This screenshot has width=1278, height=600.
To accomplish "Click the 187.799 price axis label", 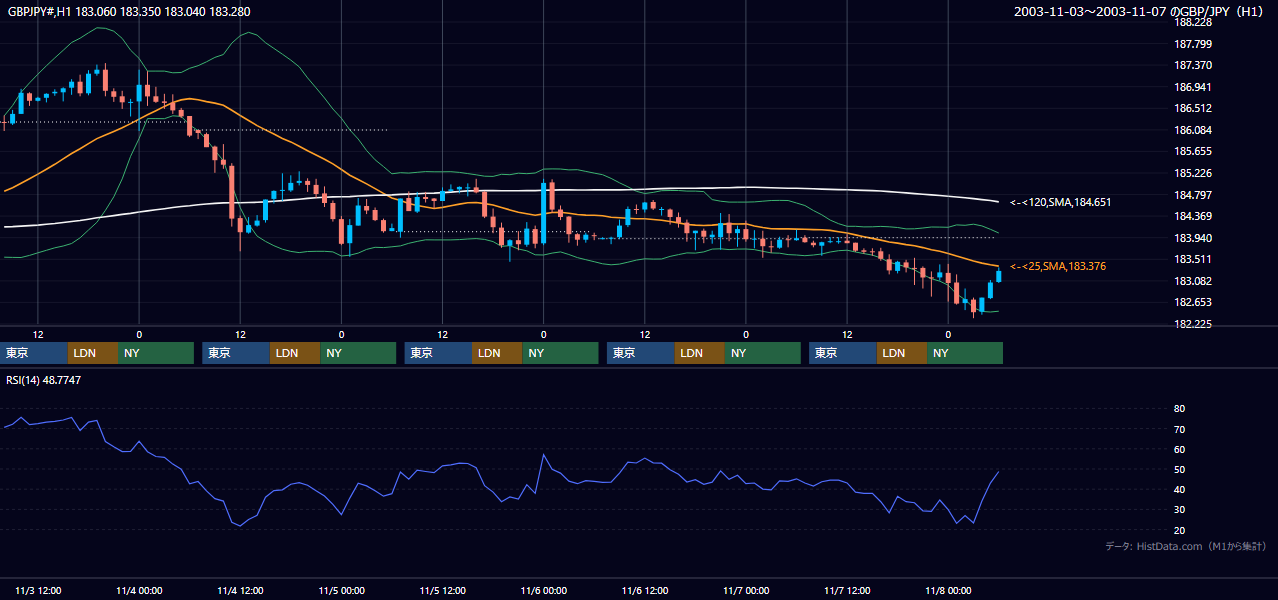I will [1192, 44].
